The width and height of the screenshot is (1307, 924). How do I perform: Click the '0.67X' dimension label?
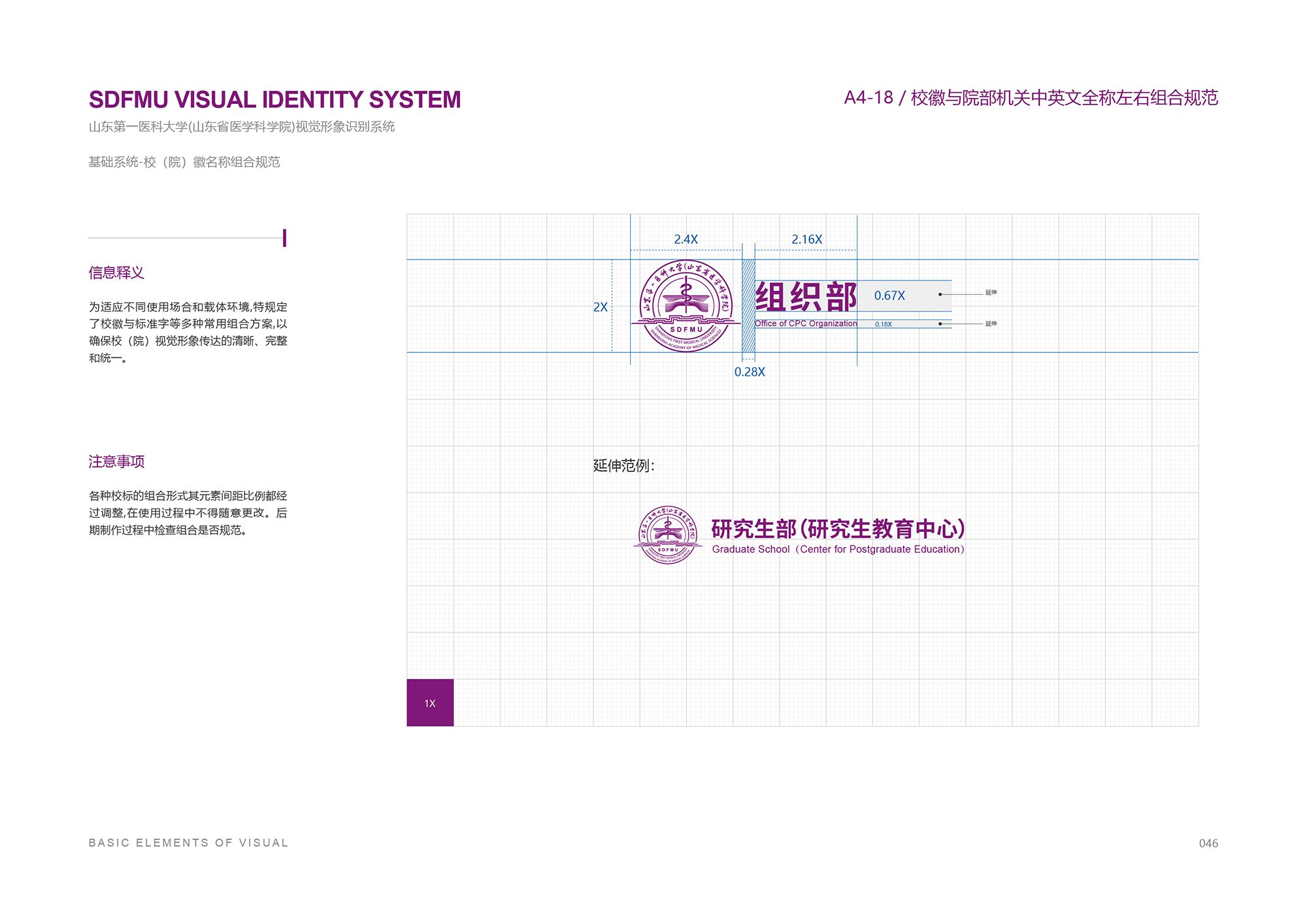889,295
